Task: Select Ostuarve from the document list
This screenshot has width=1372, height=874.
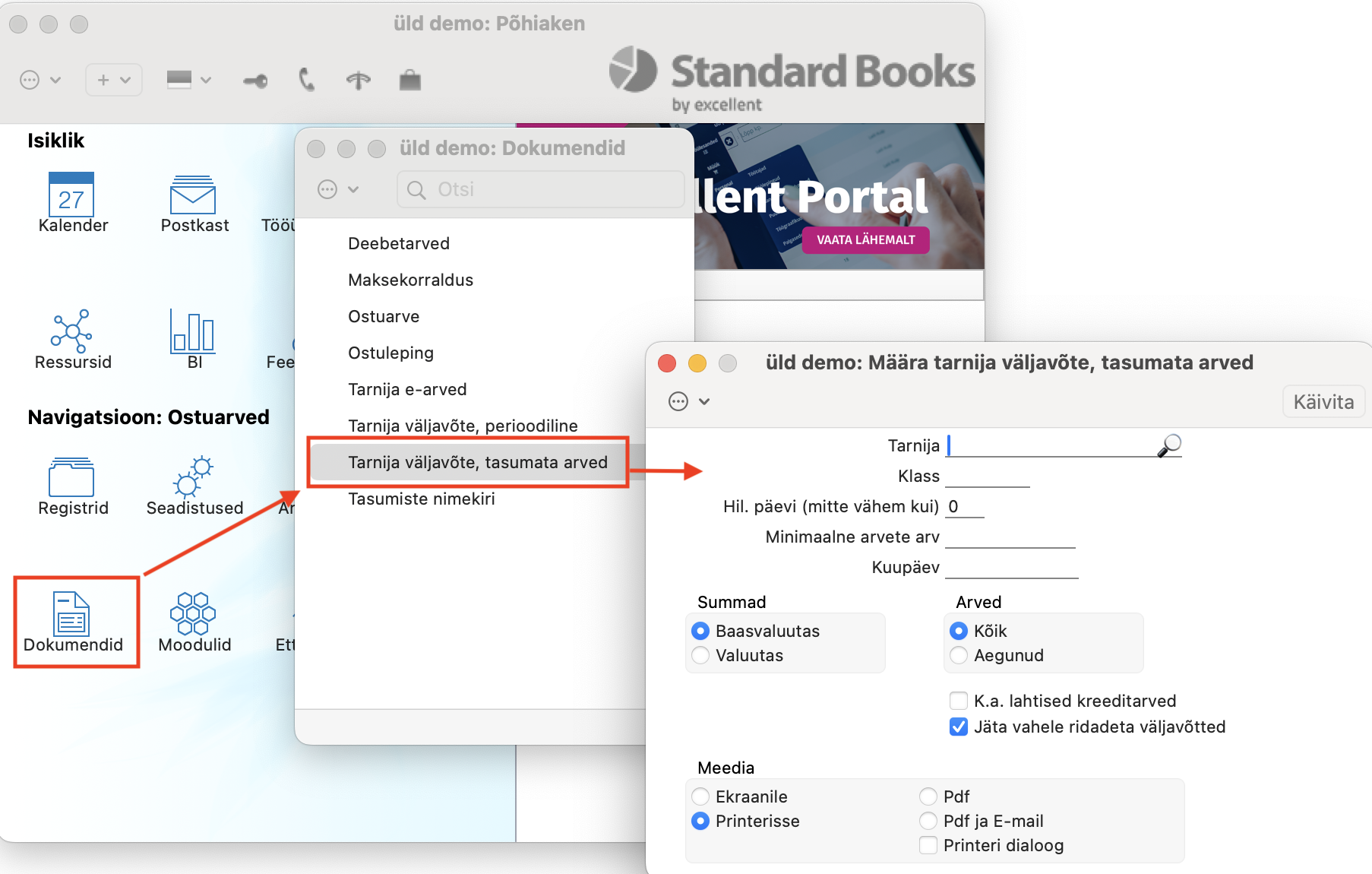Action: (x=384, y=316)
